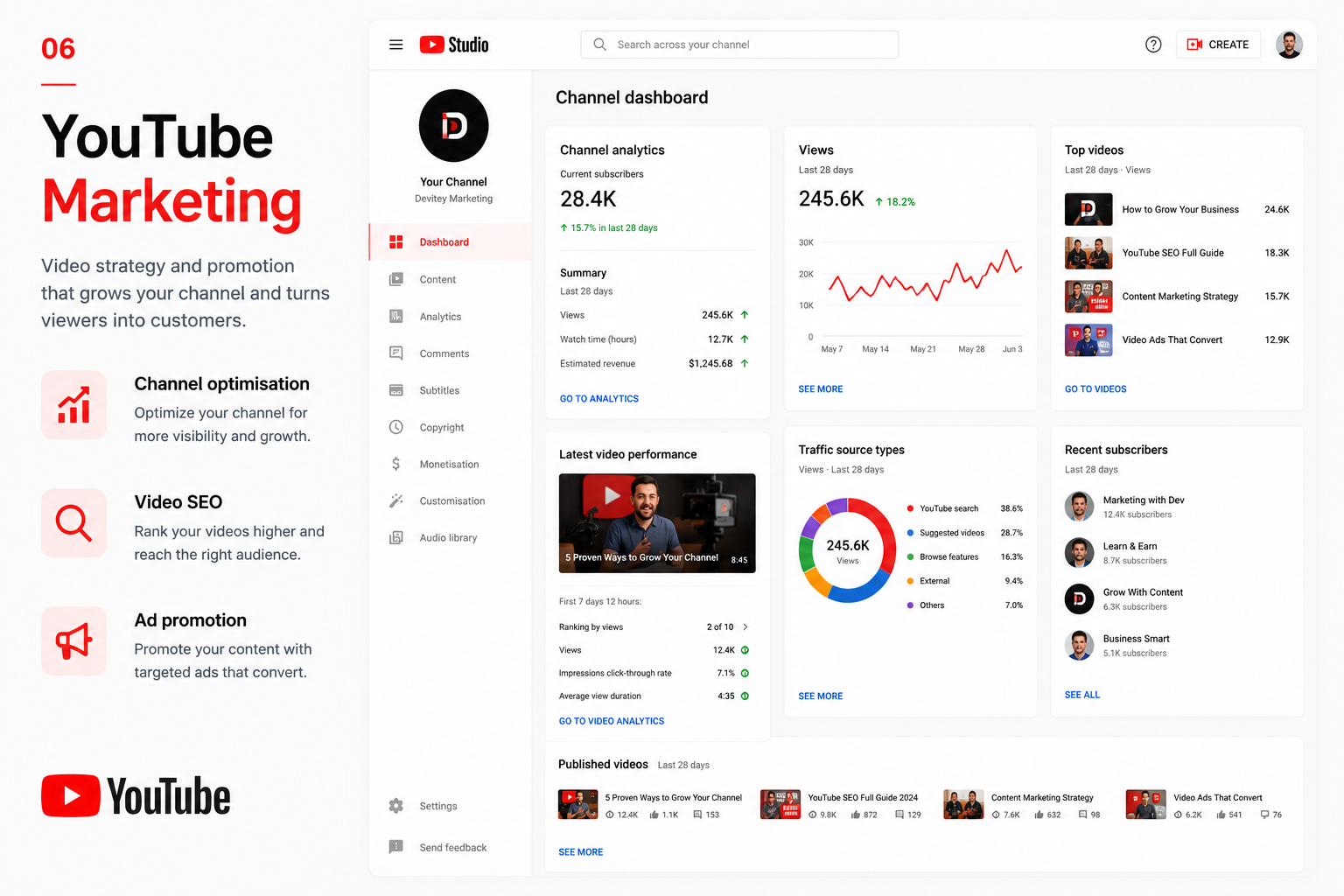Click the Customisation magic wand icon
Image resolution: width=1344 pixels, height=896 pixels.
coord(396,500)
